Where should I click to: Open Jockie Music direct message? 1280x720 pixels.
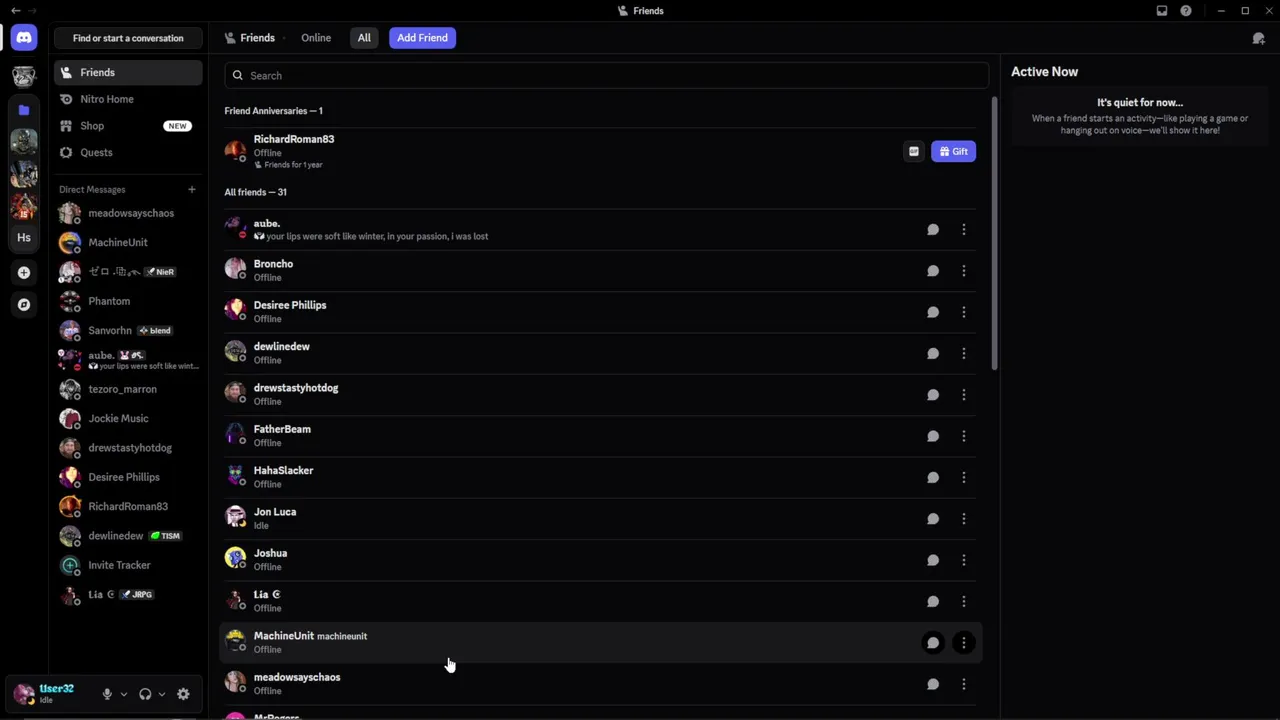pyautogui.click(x=128, y=418)
